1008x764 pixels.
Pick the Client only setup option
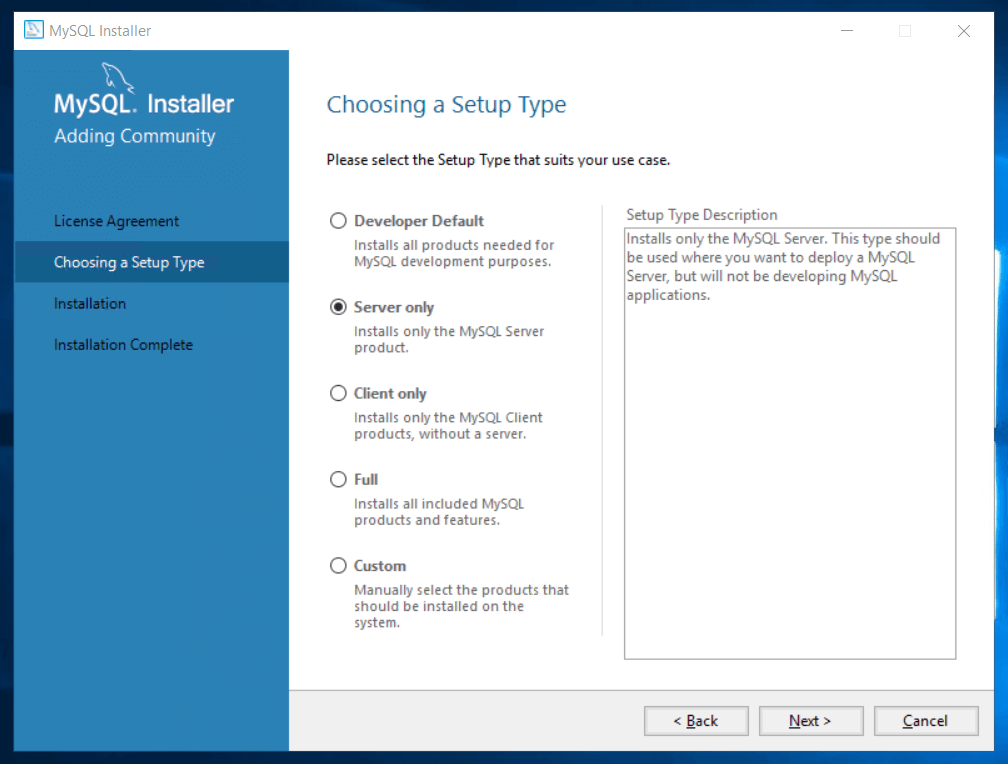point(339,393)
